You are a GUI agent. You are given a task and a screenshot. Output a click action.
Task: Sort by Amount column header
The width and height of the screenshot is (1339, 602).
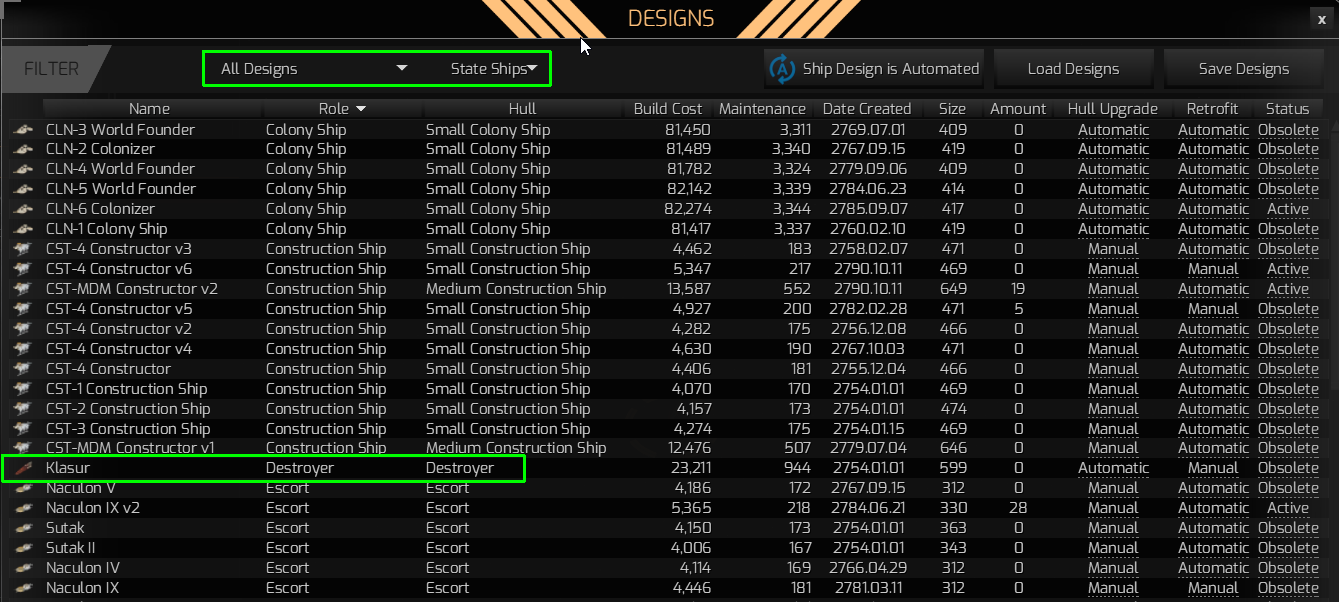pos(1018,108)
